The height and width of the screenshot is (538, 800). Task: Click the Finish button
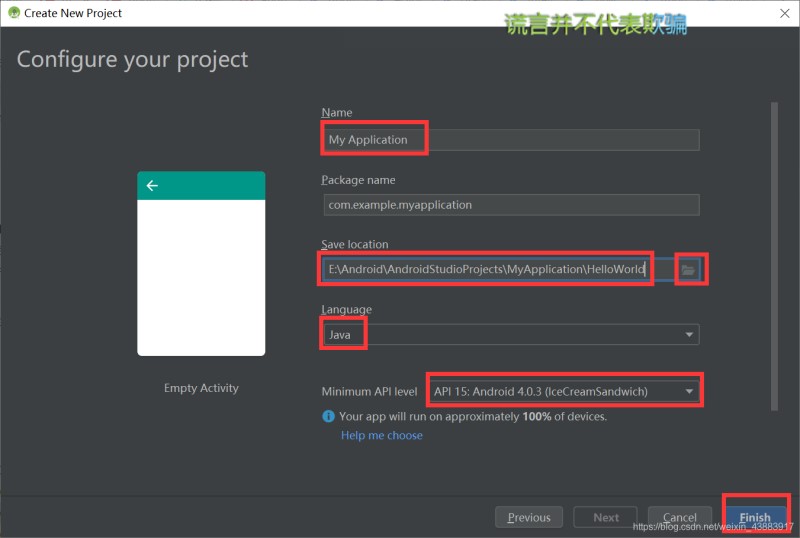755,517
